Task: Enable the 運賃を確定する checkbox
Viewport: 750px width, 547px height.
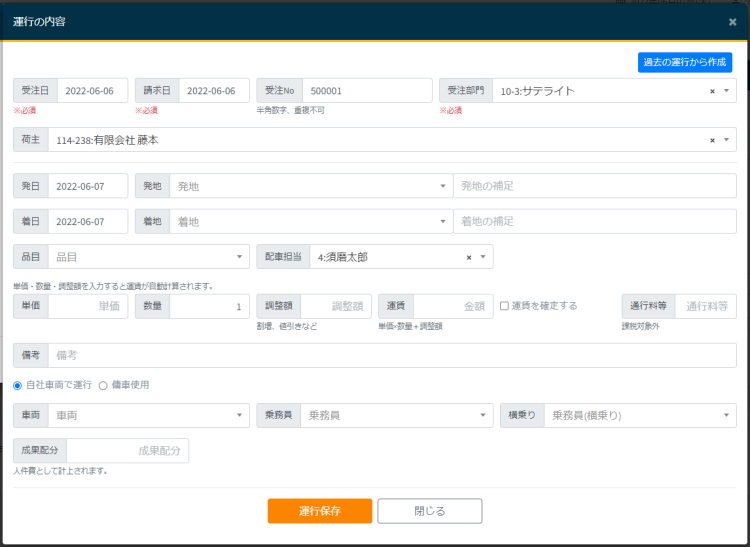Action: pos(505,306)
